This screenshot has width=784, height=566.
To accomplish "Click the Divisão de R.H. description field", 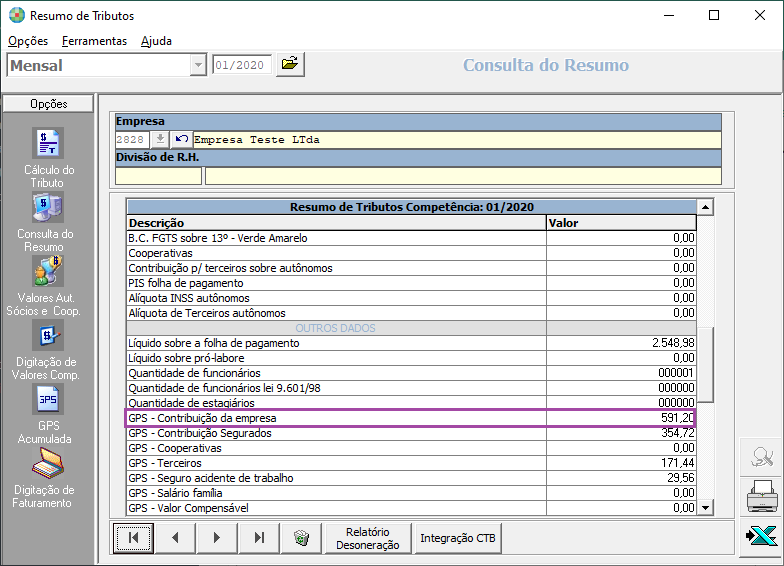I will pyautogui.click(x=463, y=176).
